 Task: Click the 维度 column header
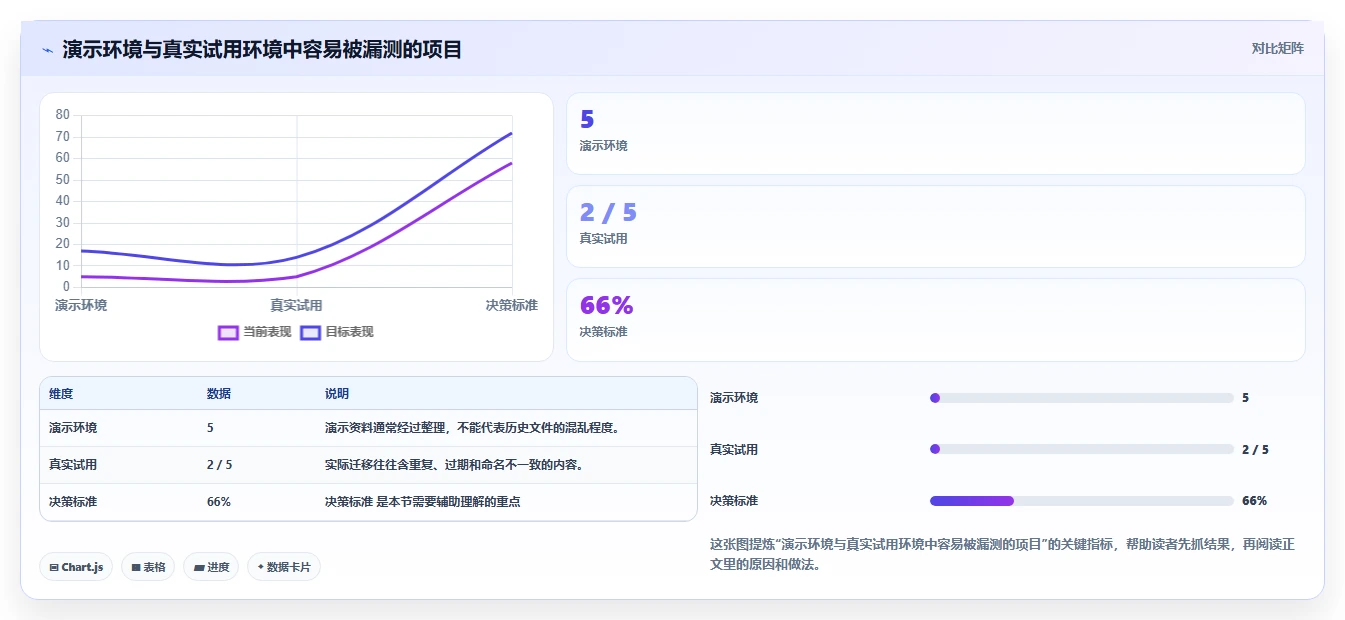(61, 394)
